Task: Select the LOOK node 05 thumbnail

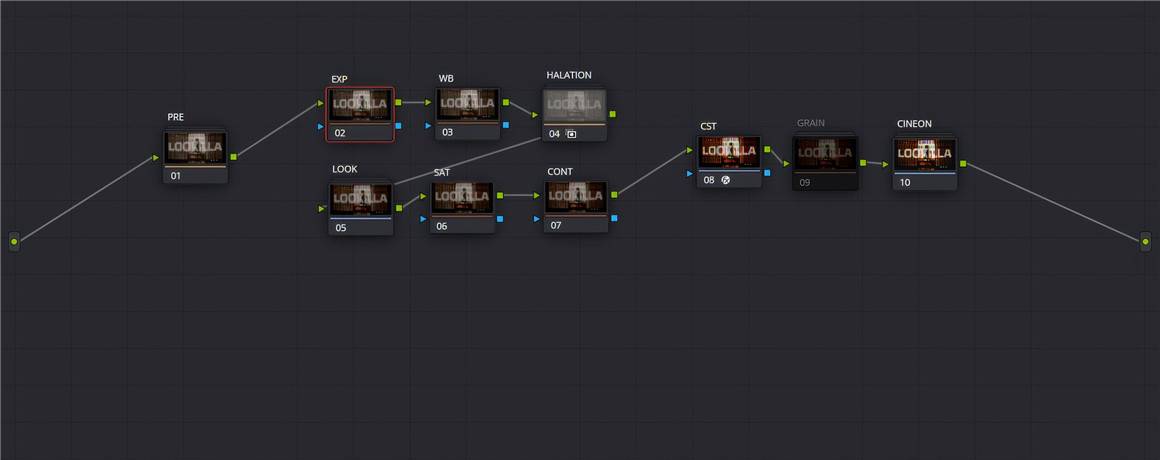Action: tap(360, 199)
